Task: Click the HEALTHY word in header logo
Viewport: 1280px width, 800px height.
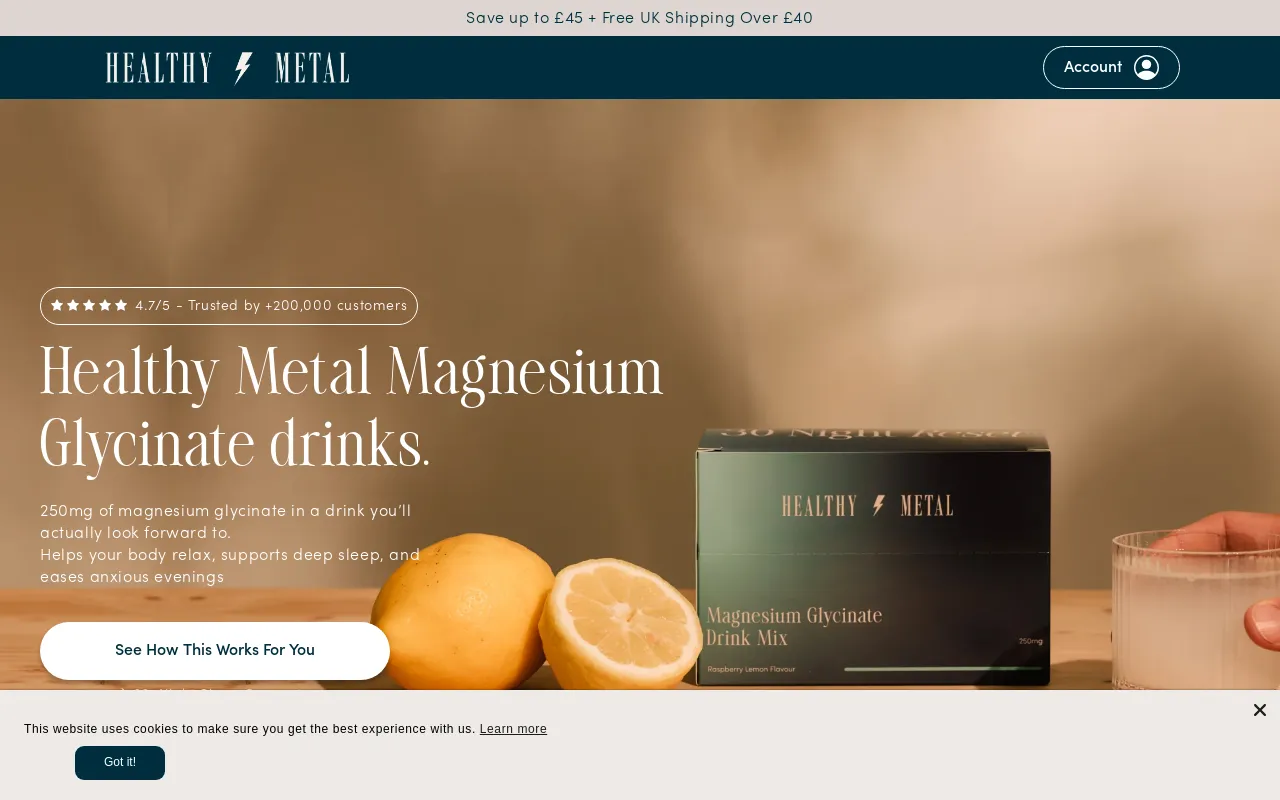Action: pos(159,68)
